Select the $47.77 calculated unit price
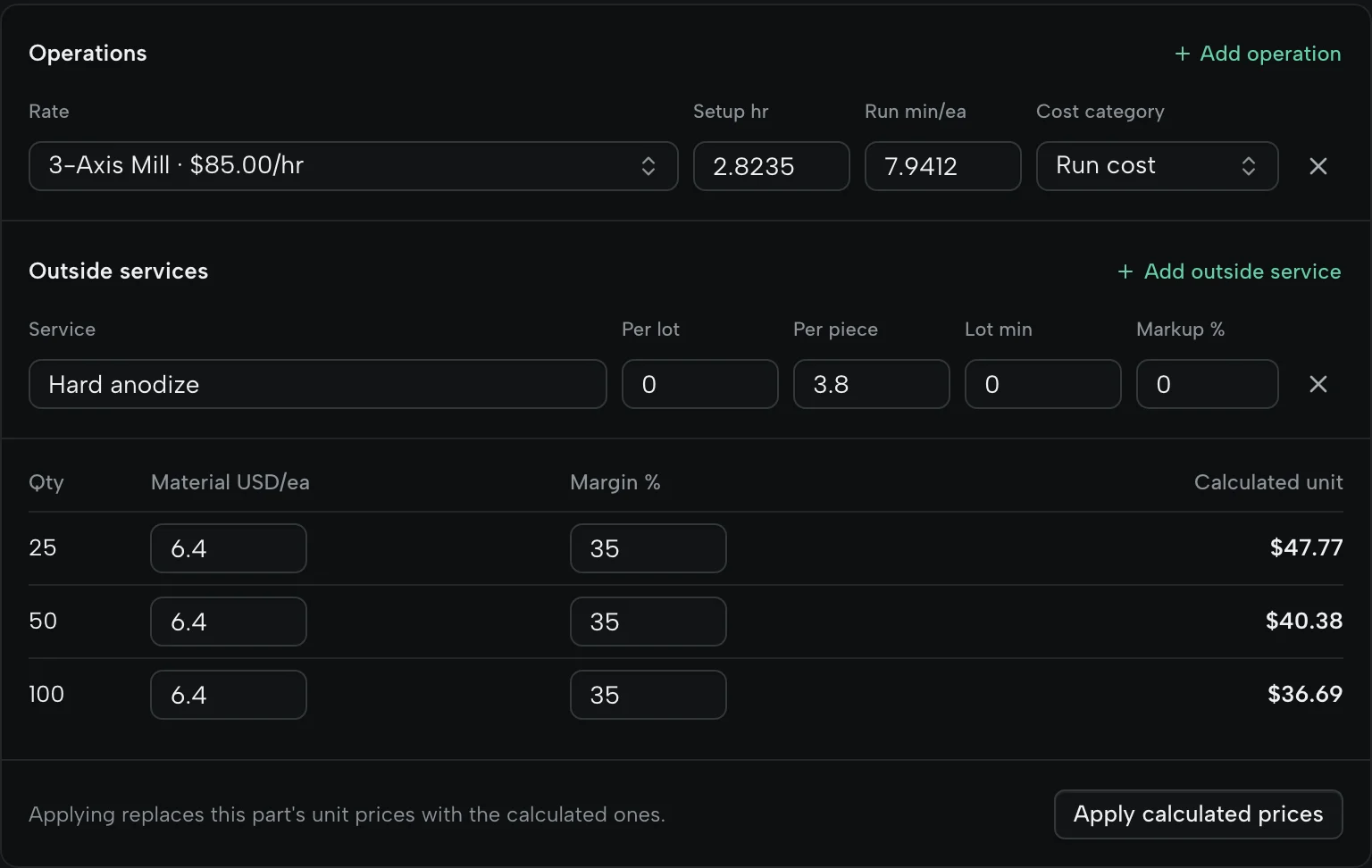 coord(1306,547)
